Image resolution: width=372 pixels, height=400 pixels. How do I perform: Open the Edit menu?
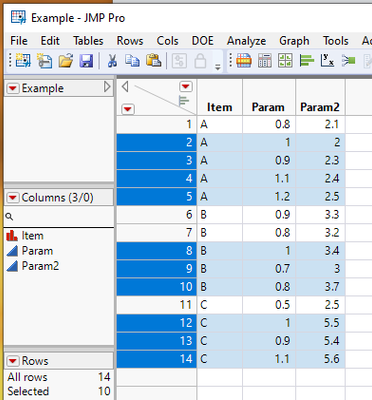[50, 41]
